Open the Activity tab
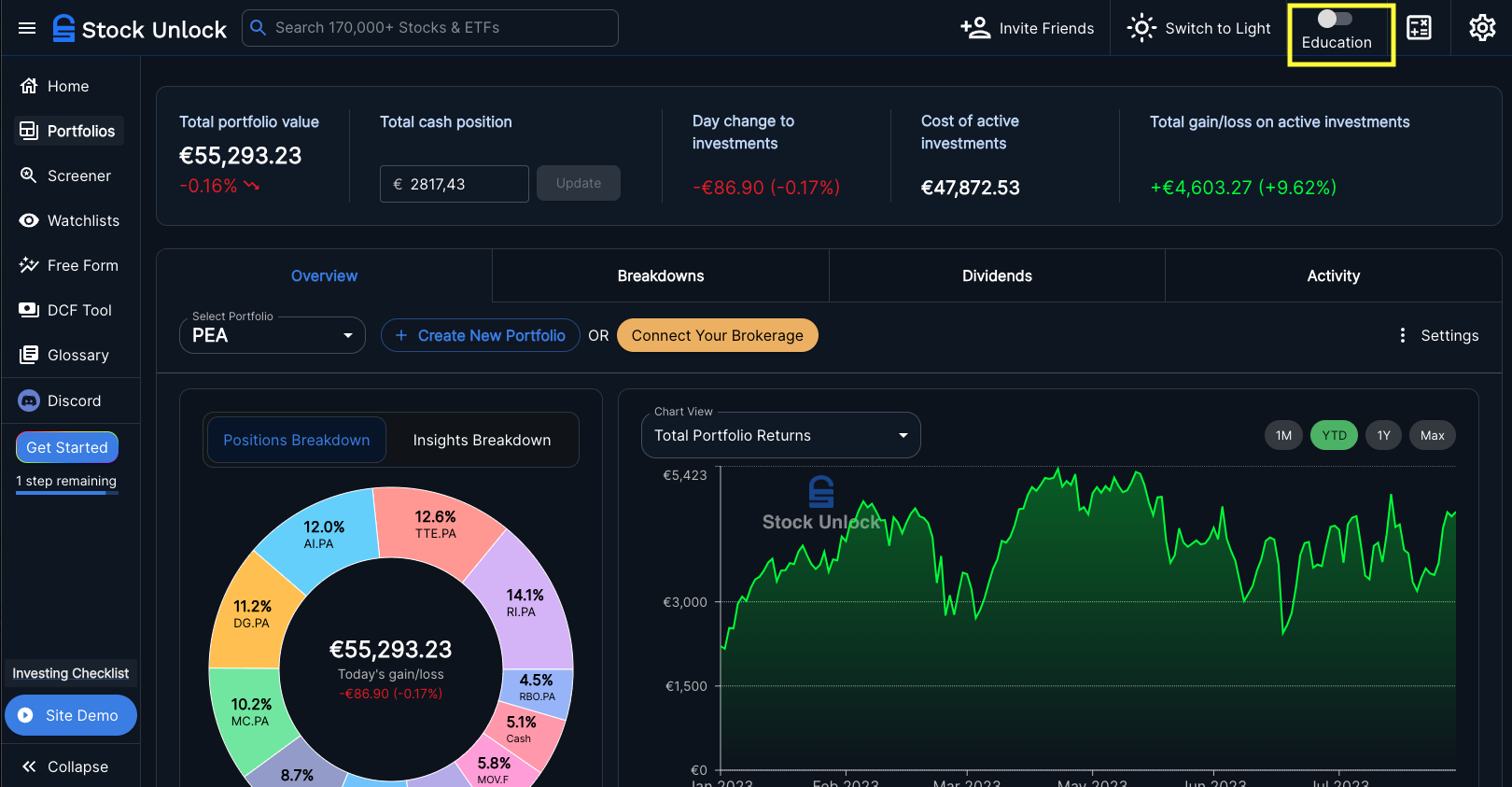1512x787 pixels. click(x=1334, y=275)
